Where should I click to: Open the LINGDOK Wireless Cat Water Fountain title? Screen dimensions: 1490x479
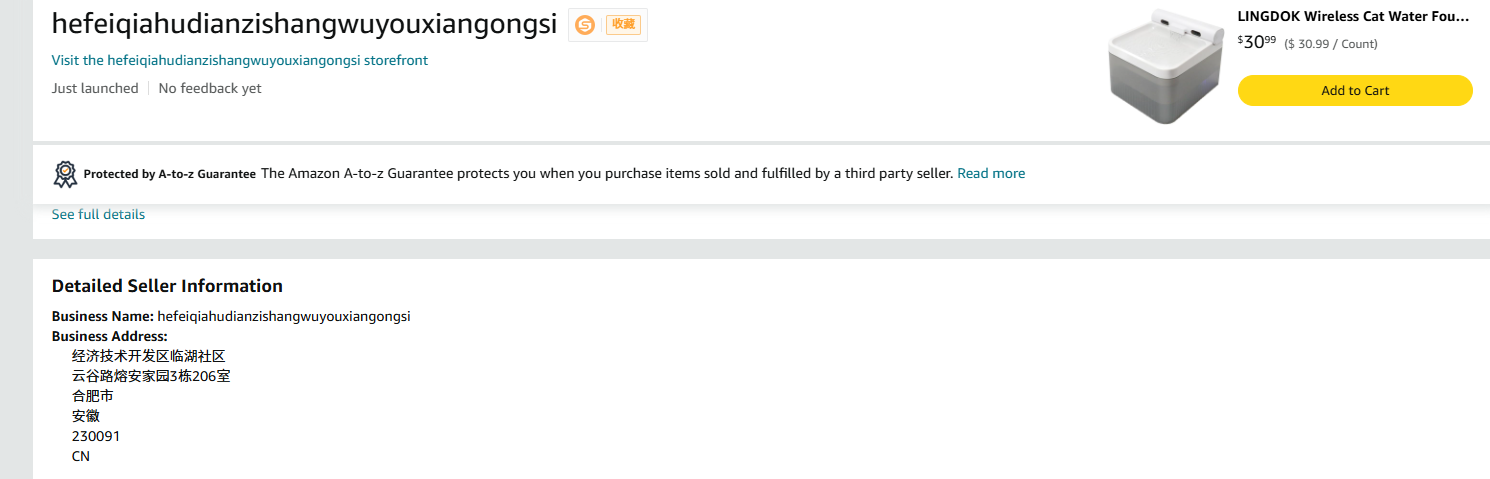pyautogui.click(x=1353, y=16)
